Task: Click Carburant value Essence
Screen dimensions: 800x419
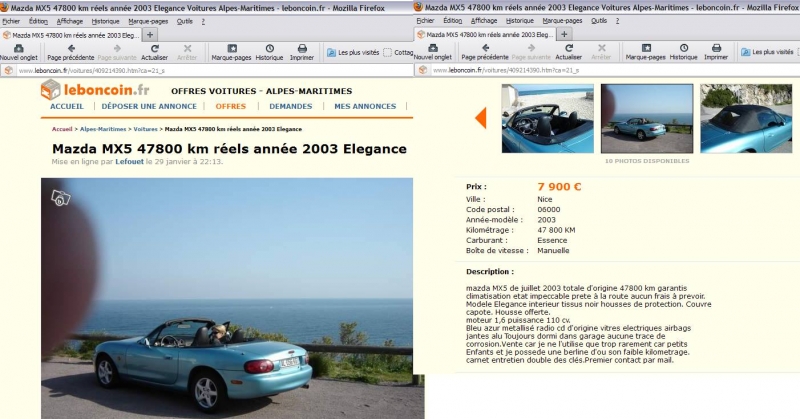Action: tap(552, 240)
